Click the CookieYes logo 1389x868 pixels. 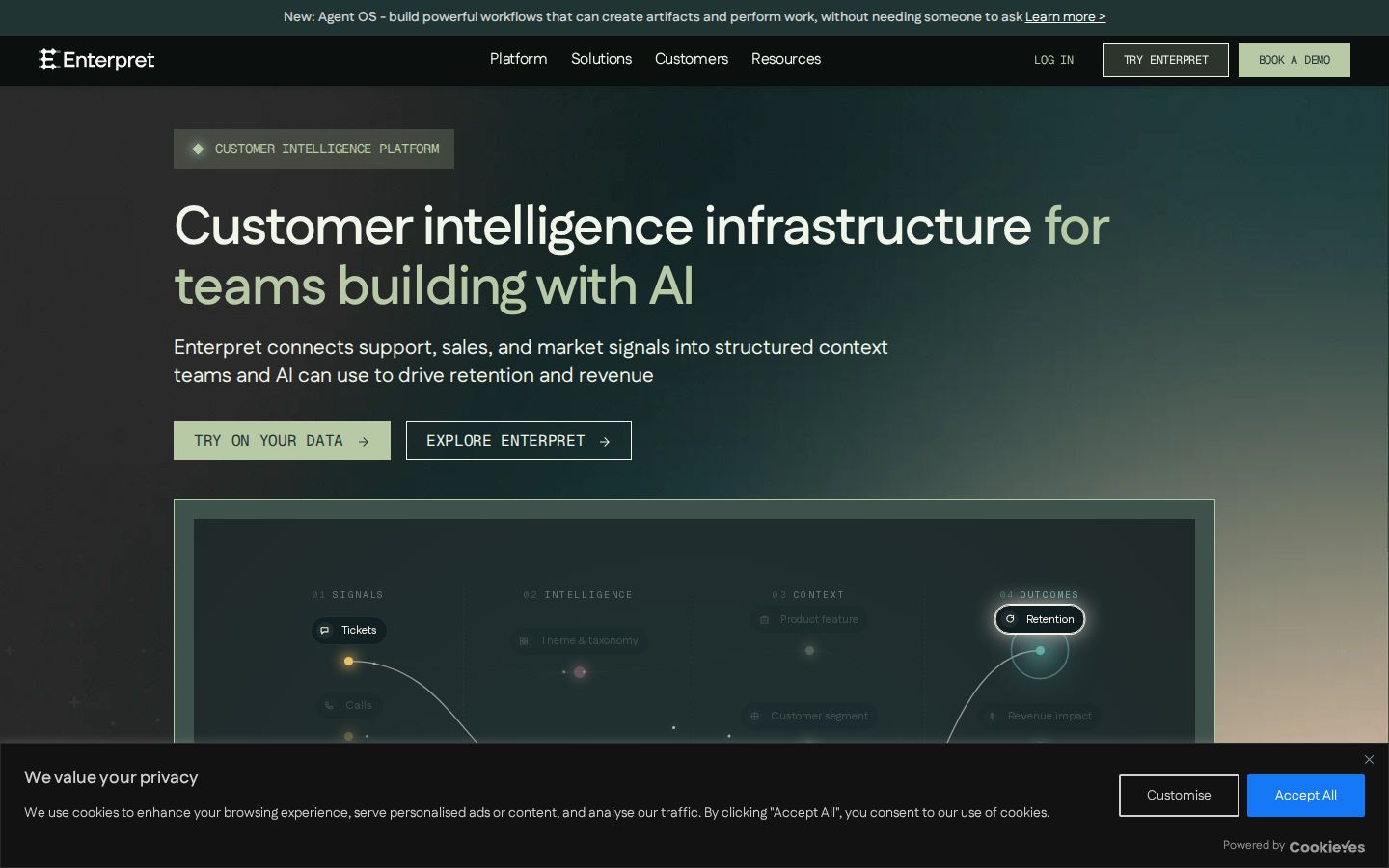point(1326,847)
